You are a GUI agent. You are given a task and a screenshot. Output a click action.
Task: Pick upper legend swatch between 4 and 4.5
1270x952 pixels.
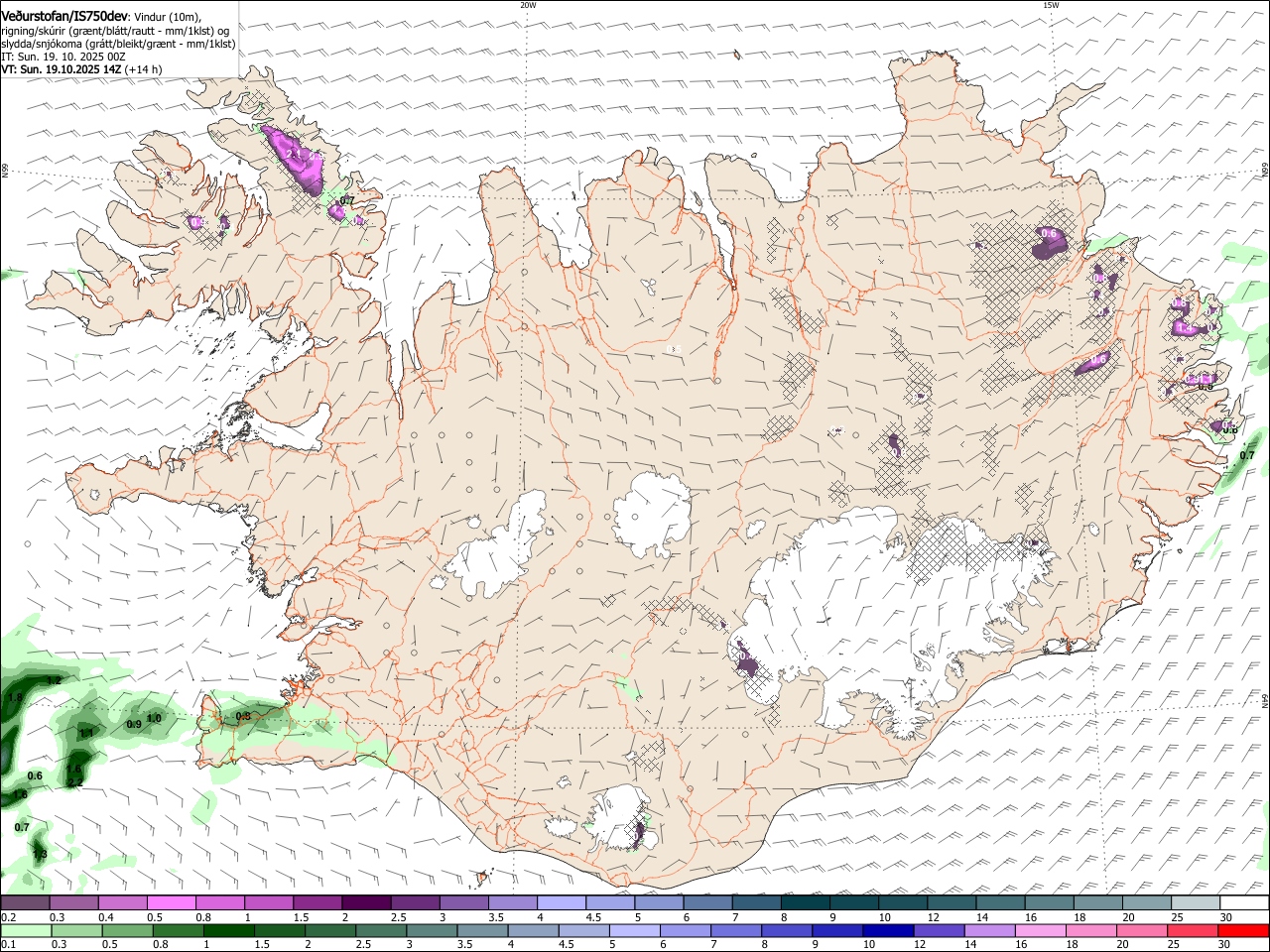[x=561, y=903]
